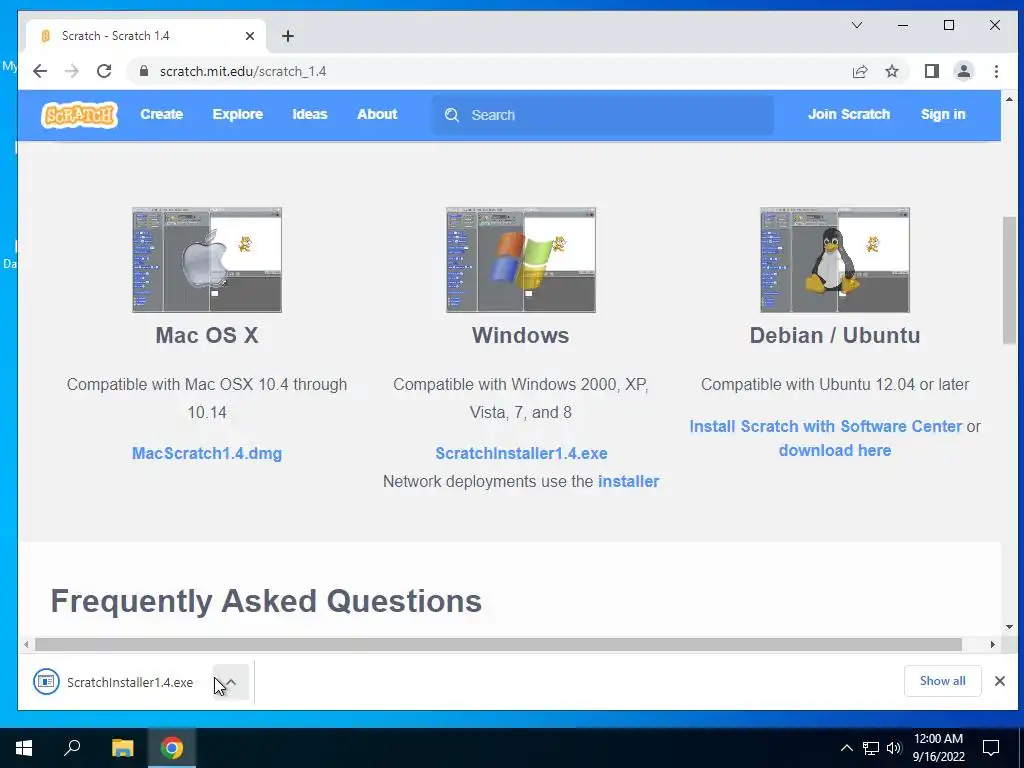Image resolution: width=1024 pixels, height=768 pixels.
Task: Open the notification center icon
Action: point(991,748)
